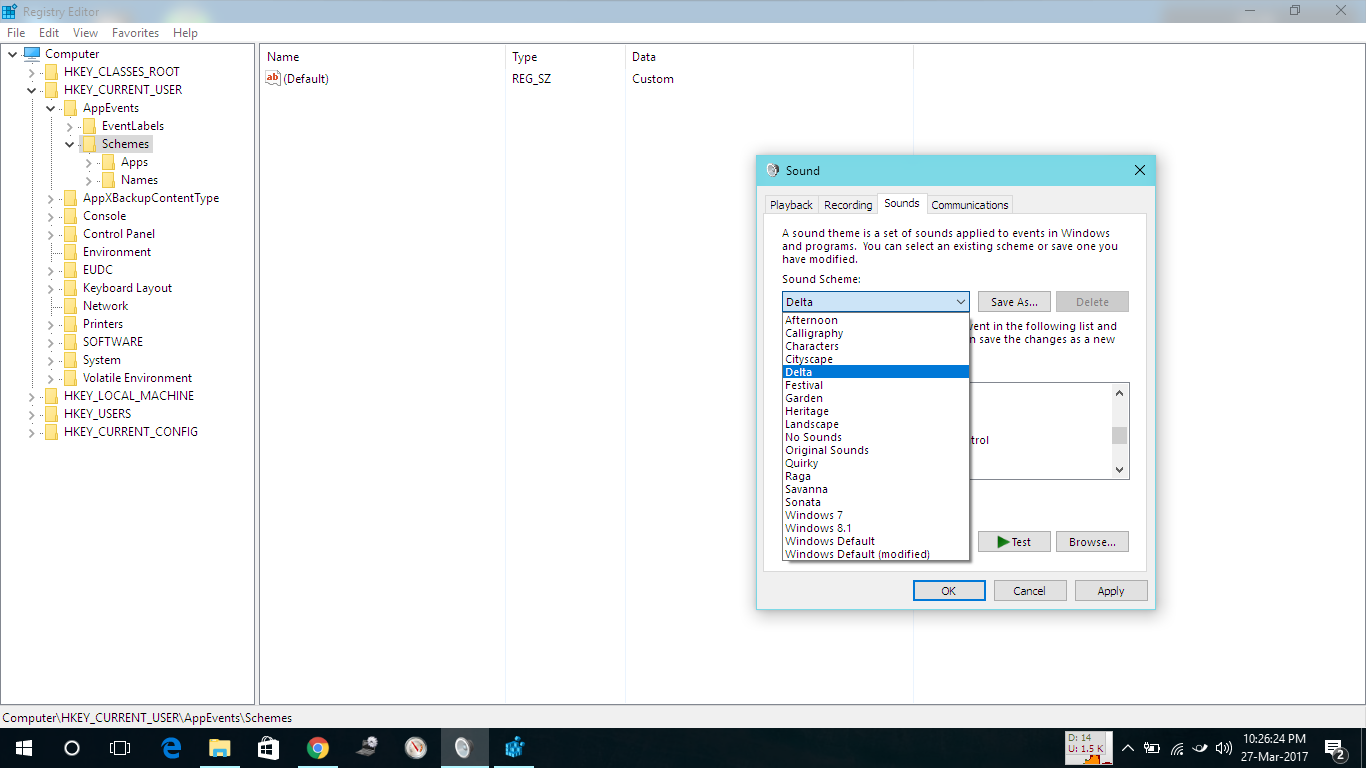
Task: Open the volume tray icon
Action: point(1224,747)
